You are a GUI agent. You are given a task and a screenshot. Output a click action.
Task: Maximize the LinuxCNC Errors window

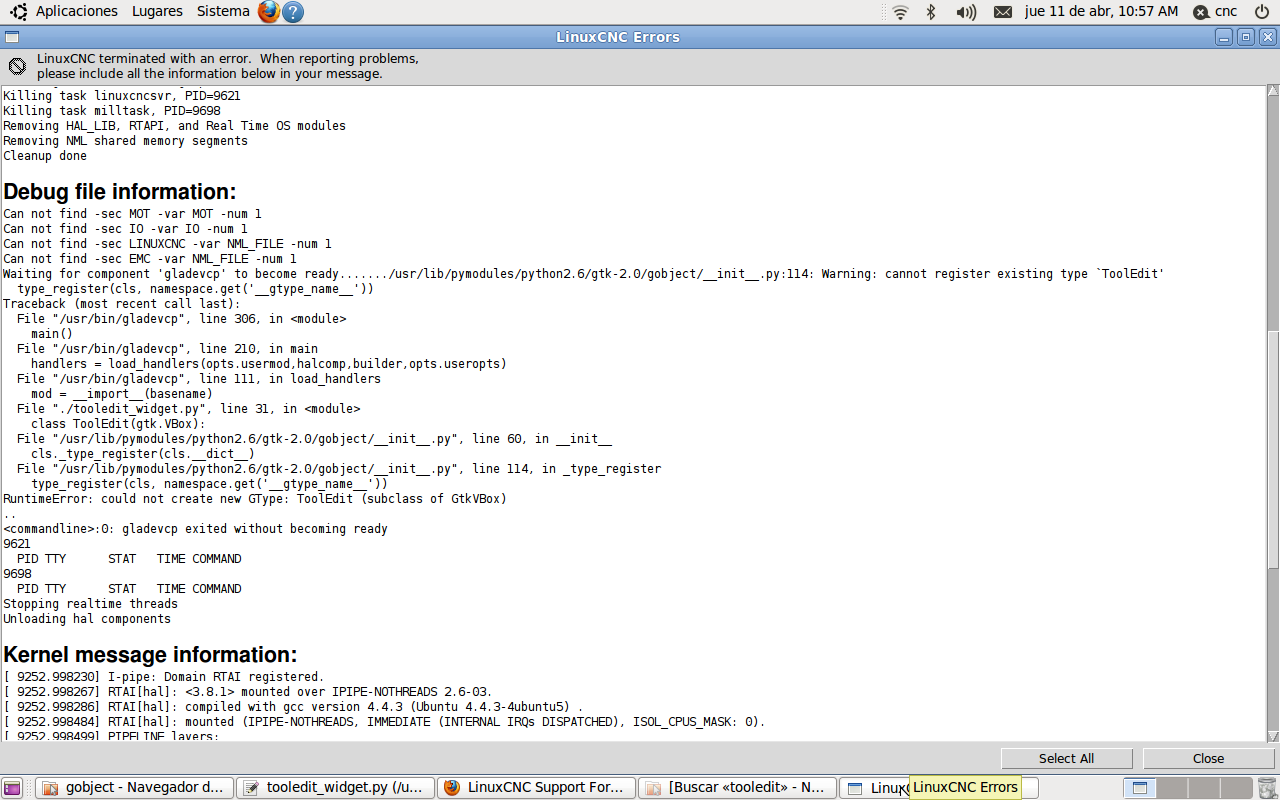coord(1245,37)
